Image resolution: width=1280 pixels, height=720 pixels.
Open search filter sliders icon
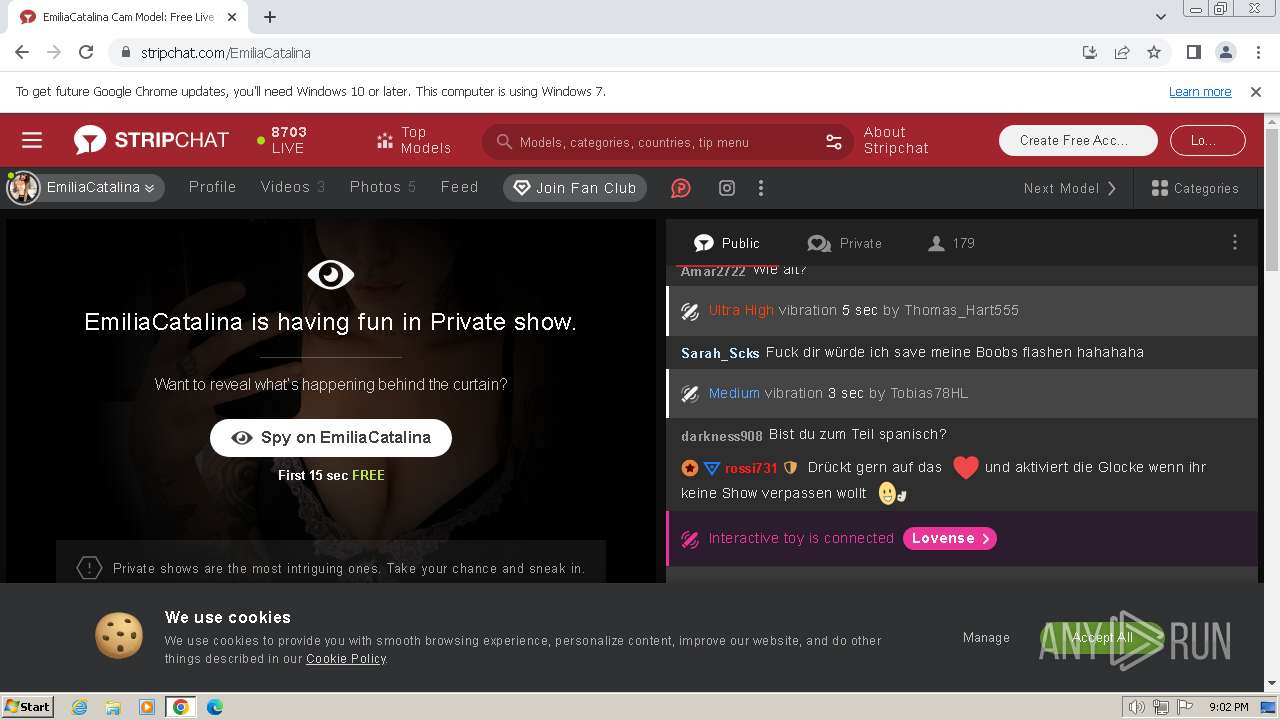834,142
